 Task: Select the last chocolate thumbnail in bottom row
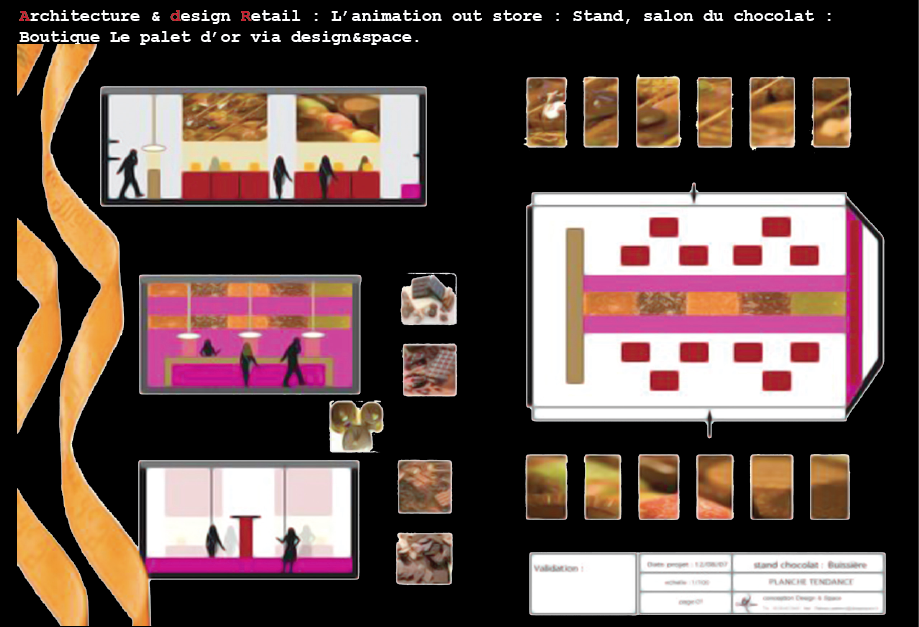(x=829, y=487)
